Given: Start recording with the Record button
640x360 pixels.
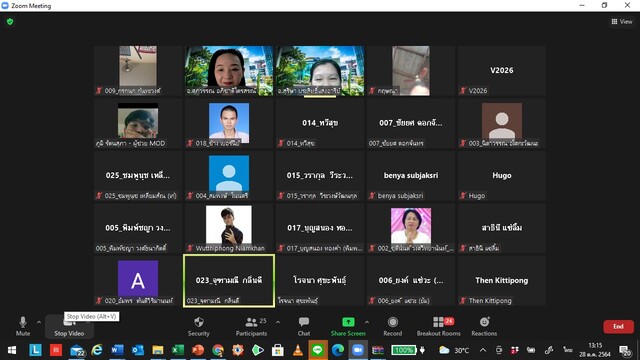Looking at the screenshot, I should pyautogui.click(x=393, y=327).
